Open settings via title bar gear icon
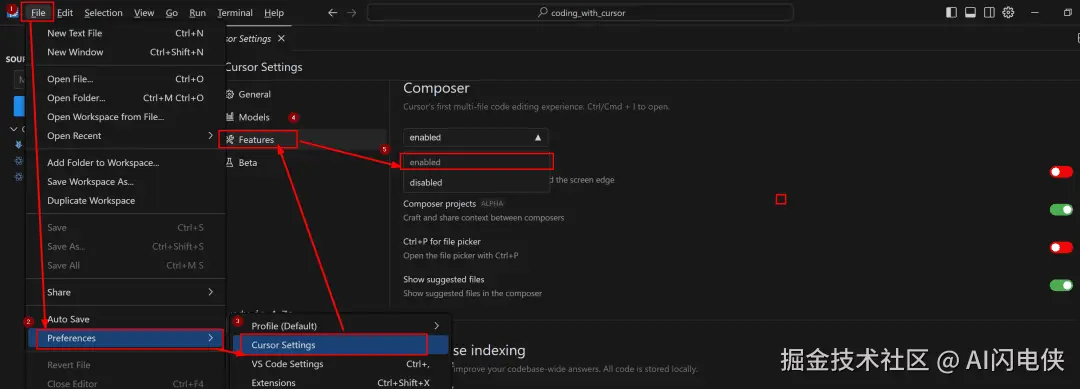The width and height of the screenshot is (1080, 389). (x=1008, y=12)
